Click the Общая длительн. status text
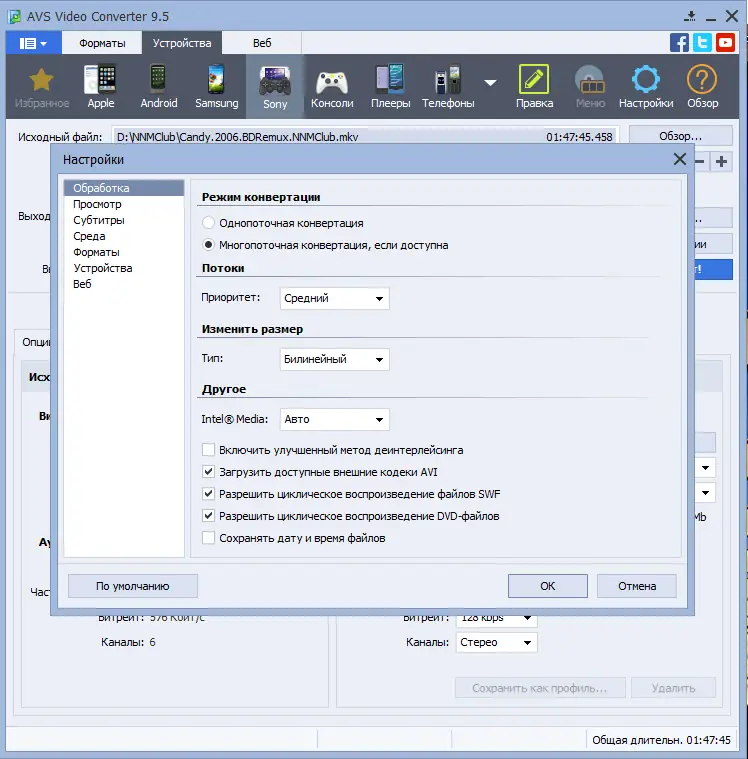748x759 pixels. (x=661, y=740)
